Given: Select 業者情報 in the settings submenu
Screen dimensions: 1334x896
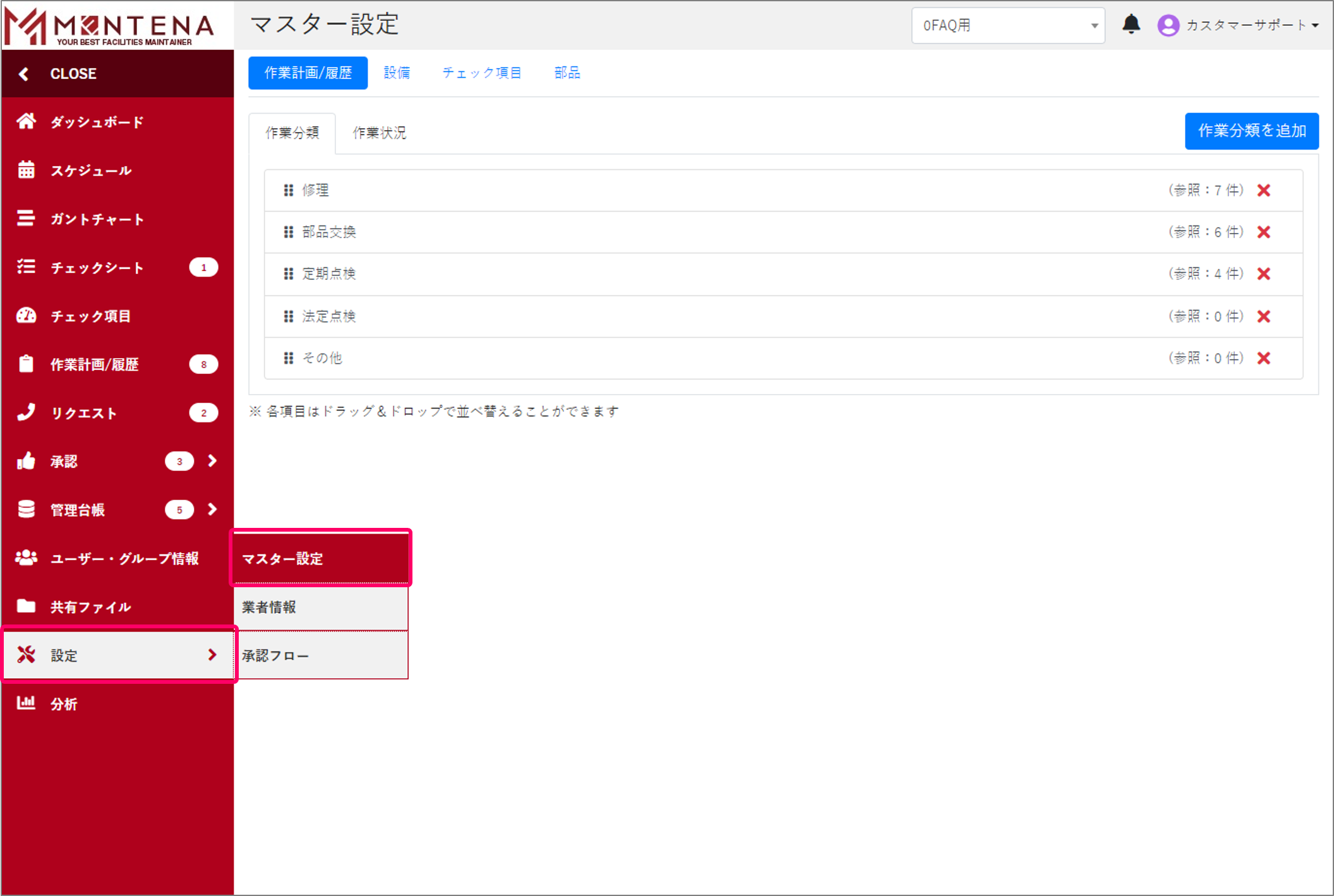Looking at the screenshot, I should [x=270, y=607].
